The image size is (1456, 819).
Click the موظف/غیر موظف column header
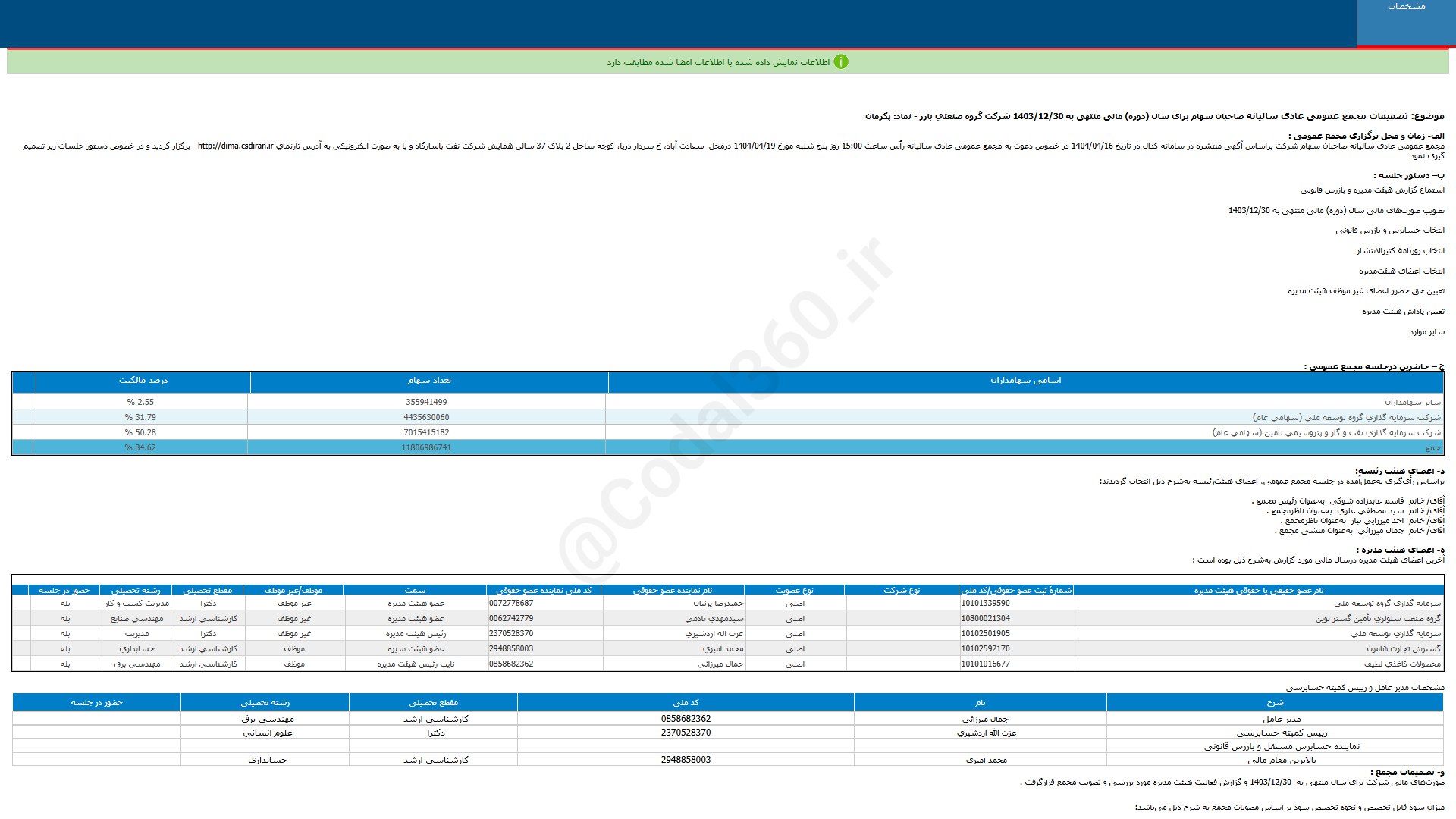point(293,590)
